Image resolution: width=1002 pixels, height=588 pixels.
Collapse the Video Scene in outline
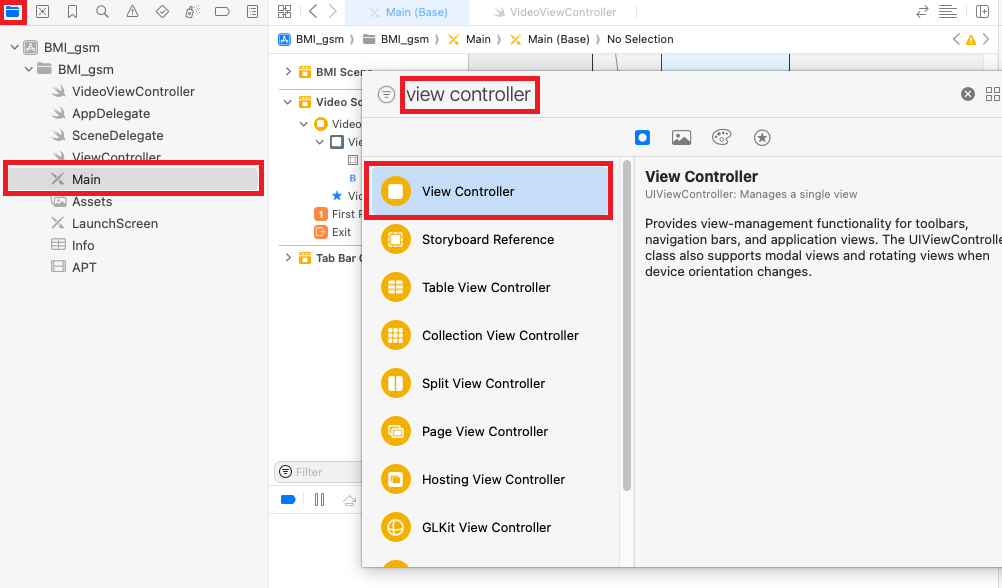pos(288,102)
